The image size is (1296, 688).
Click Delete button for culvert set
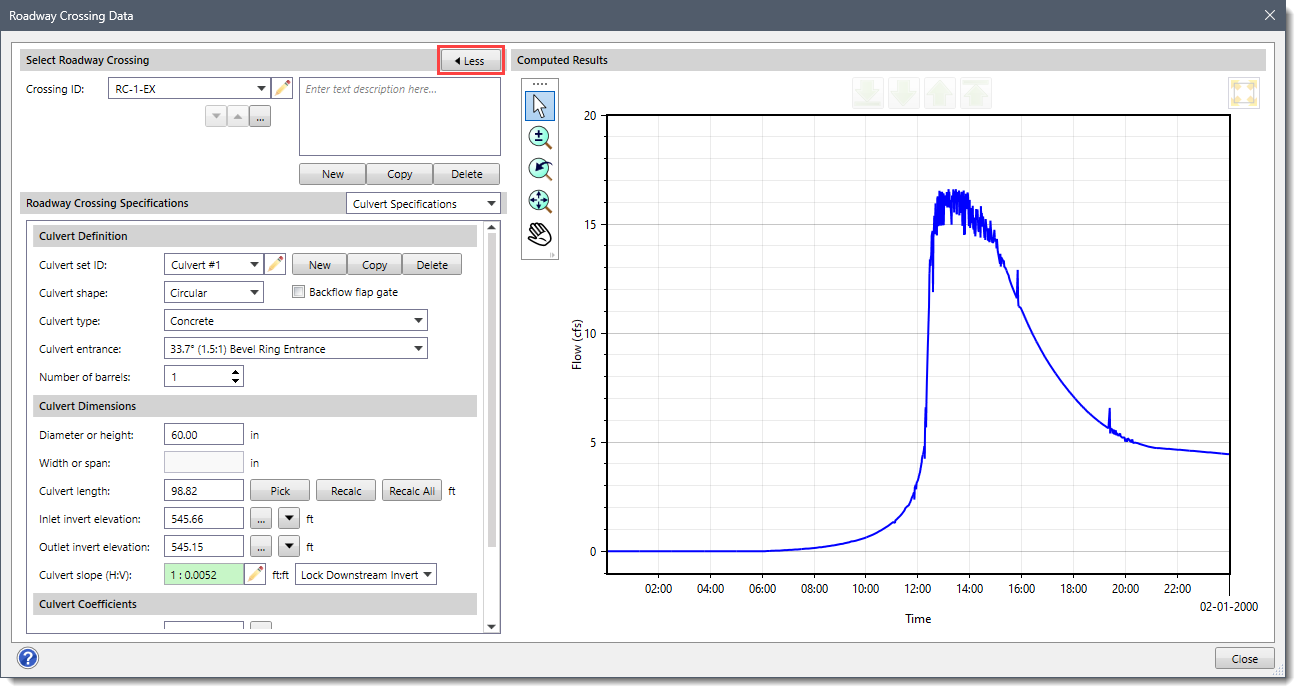click(x=432, y=265)
